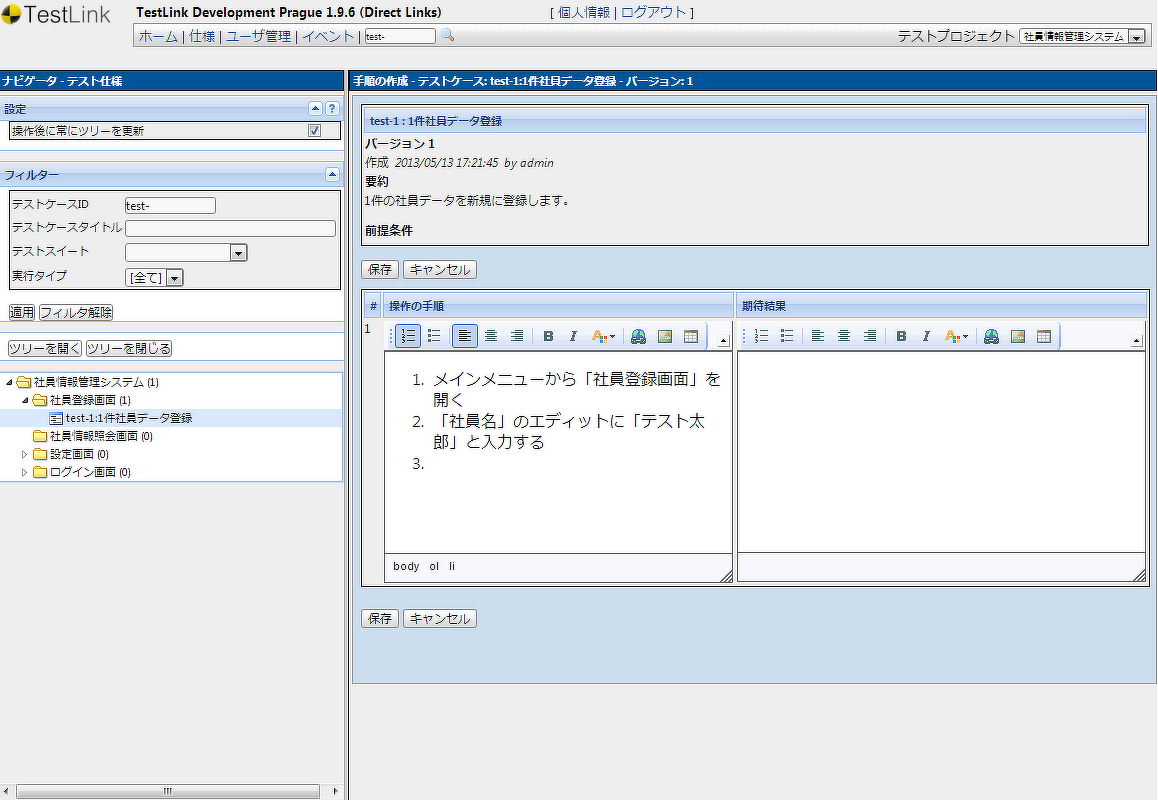Click the center align icon in 操作の手順 toolbar
The height and width of the screenshot is (800, 1158).
(491, 336)
